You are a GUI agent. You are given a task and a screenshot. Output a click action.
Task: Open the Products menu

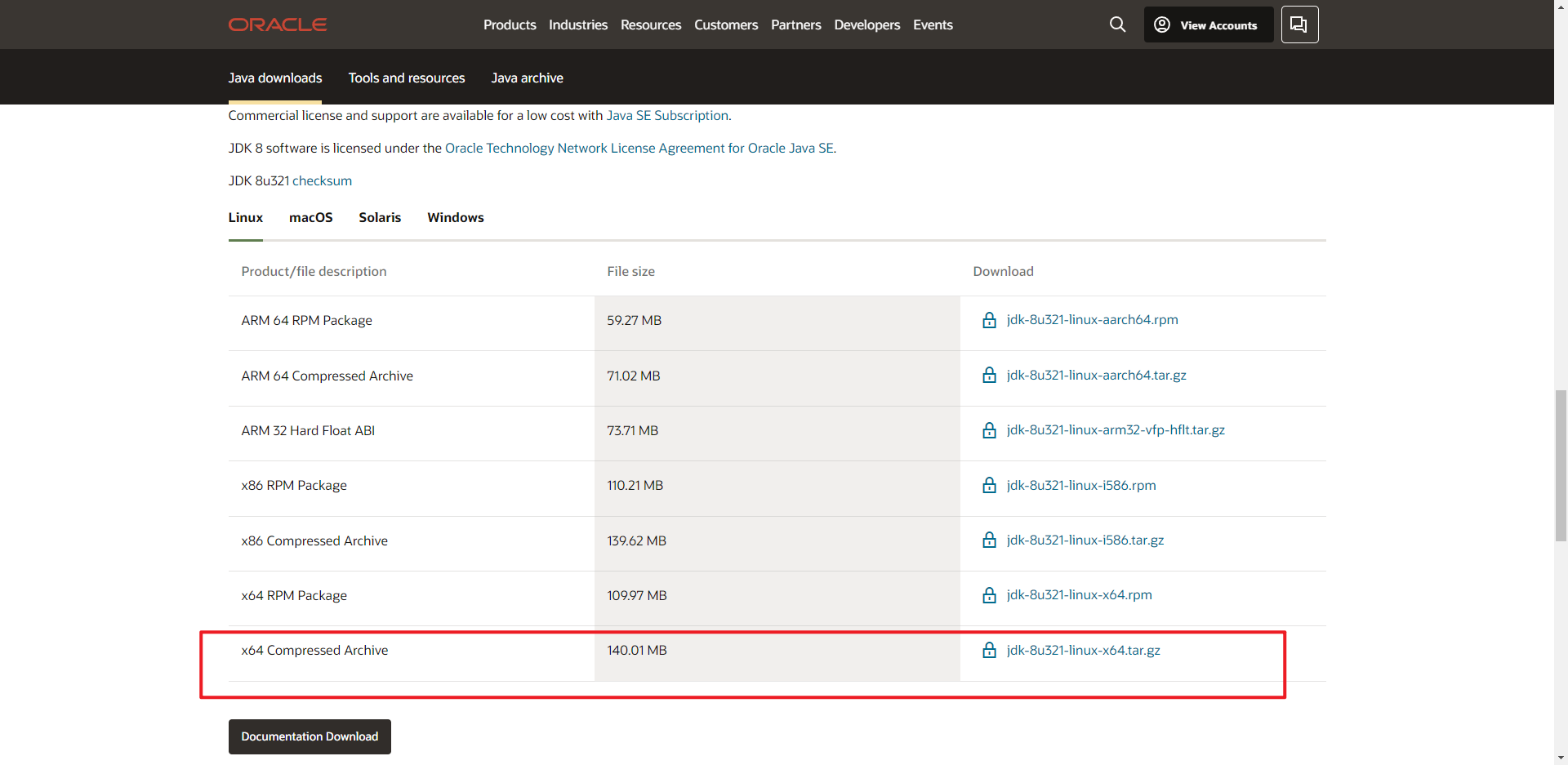point(510,24)
